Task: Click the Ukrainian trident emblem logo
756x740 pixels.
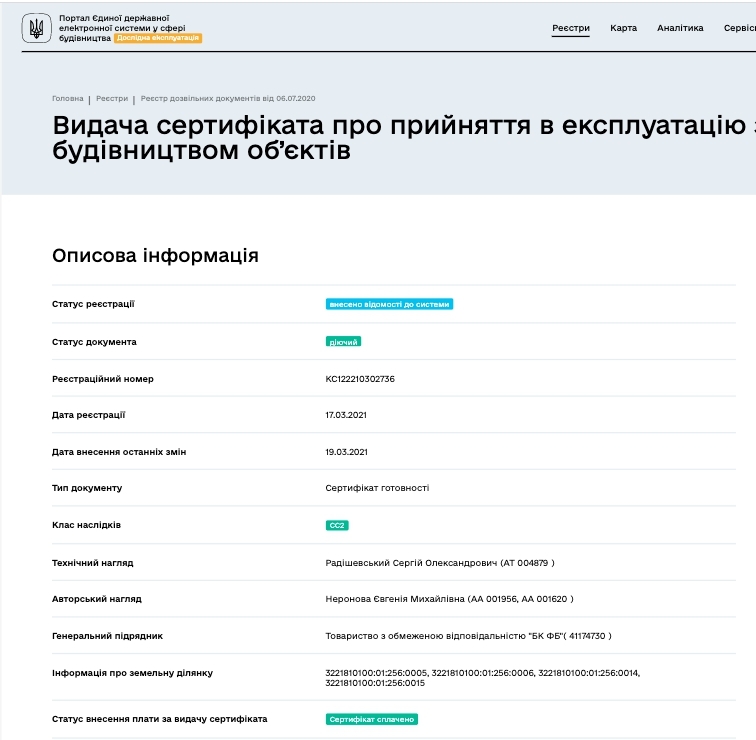Action: pos(36,28)
